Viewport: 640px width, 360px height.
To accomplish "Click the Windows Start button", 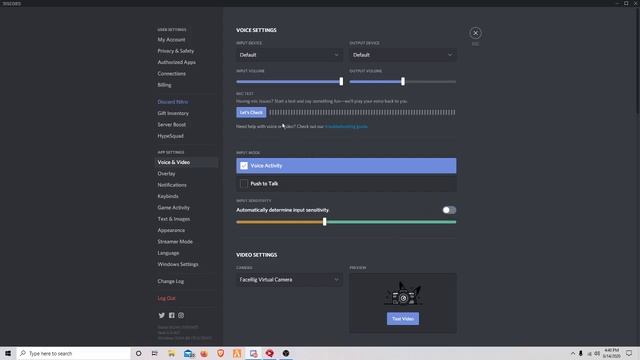I will click(8, 353).
